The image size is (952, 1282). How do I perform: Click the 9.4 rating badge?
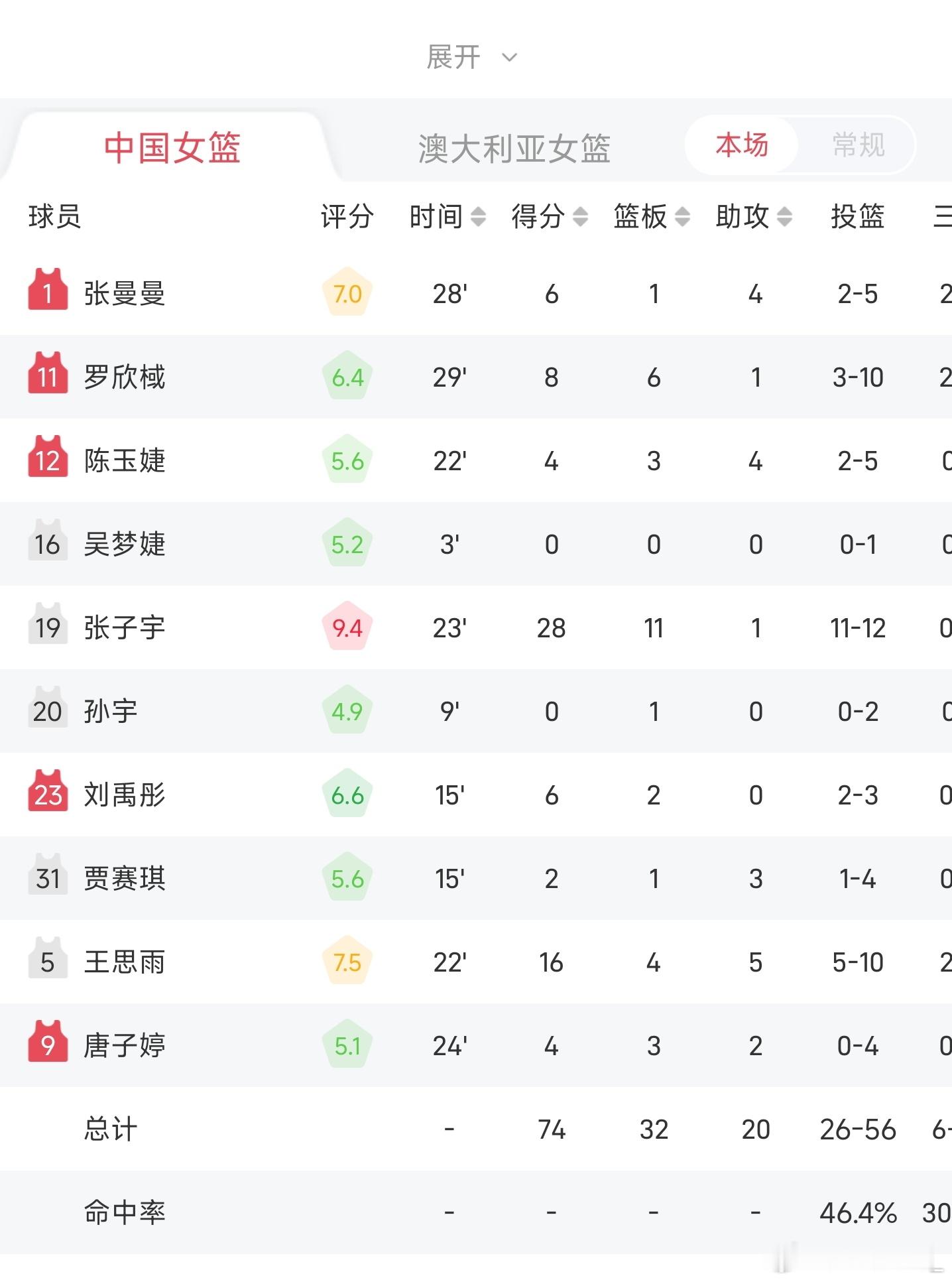(347, 627)
